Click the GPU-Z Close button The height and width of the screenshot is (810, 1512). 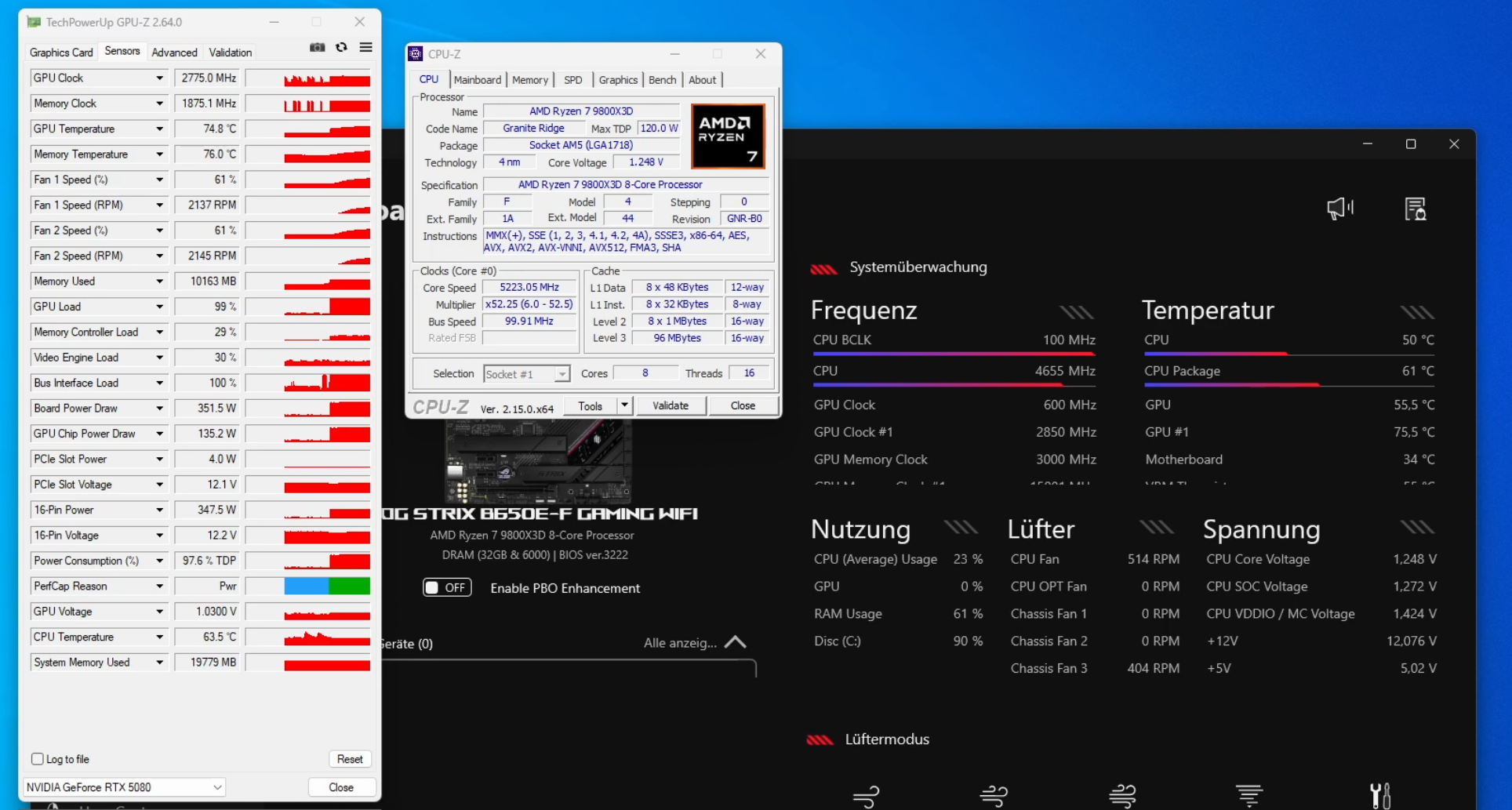pos(341,786)
